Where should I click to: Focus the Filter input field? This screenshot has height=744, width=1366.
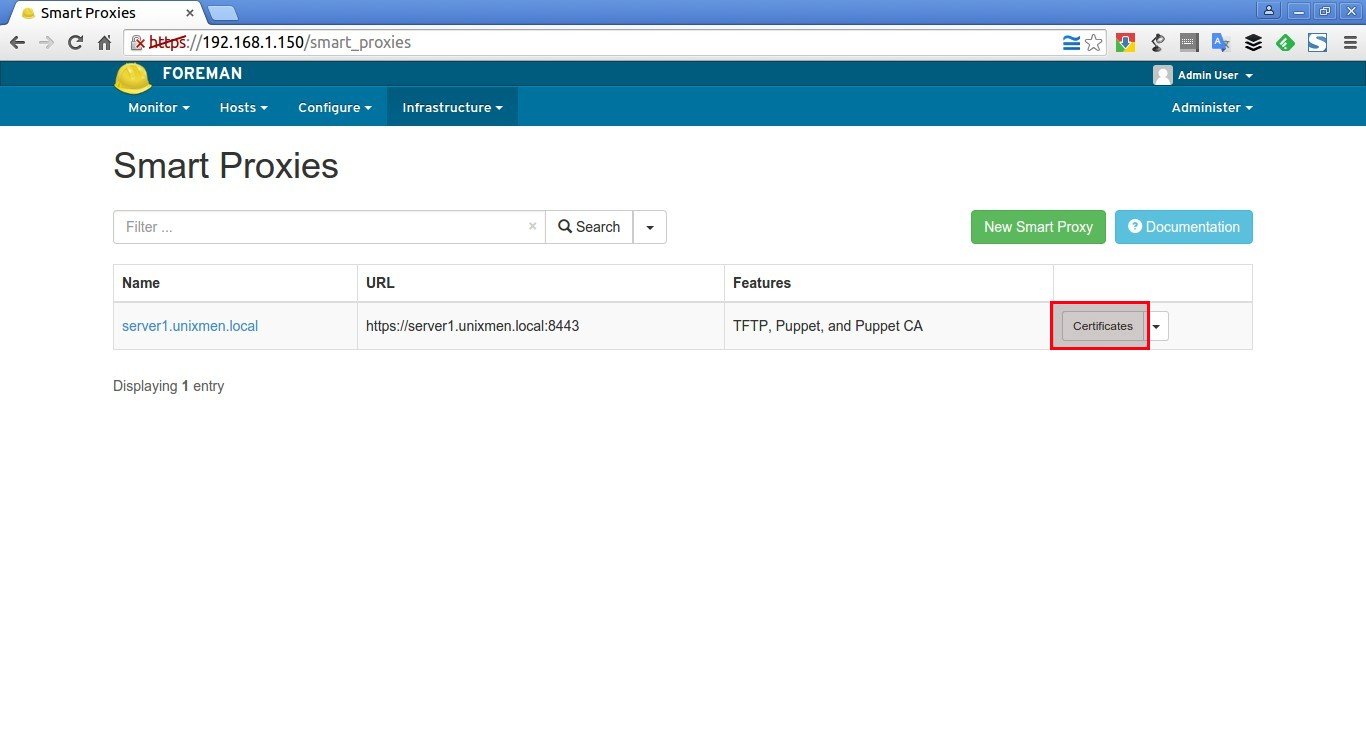pos(329,227)
